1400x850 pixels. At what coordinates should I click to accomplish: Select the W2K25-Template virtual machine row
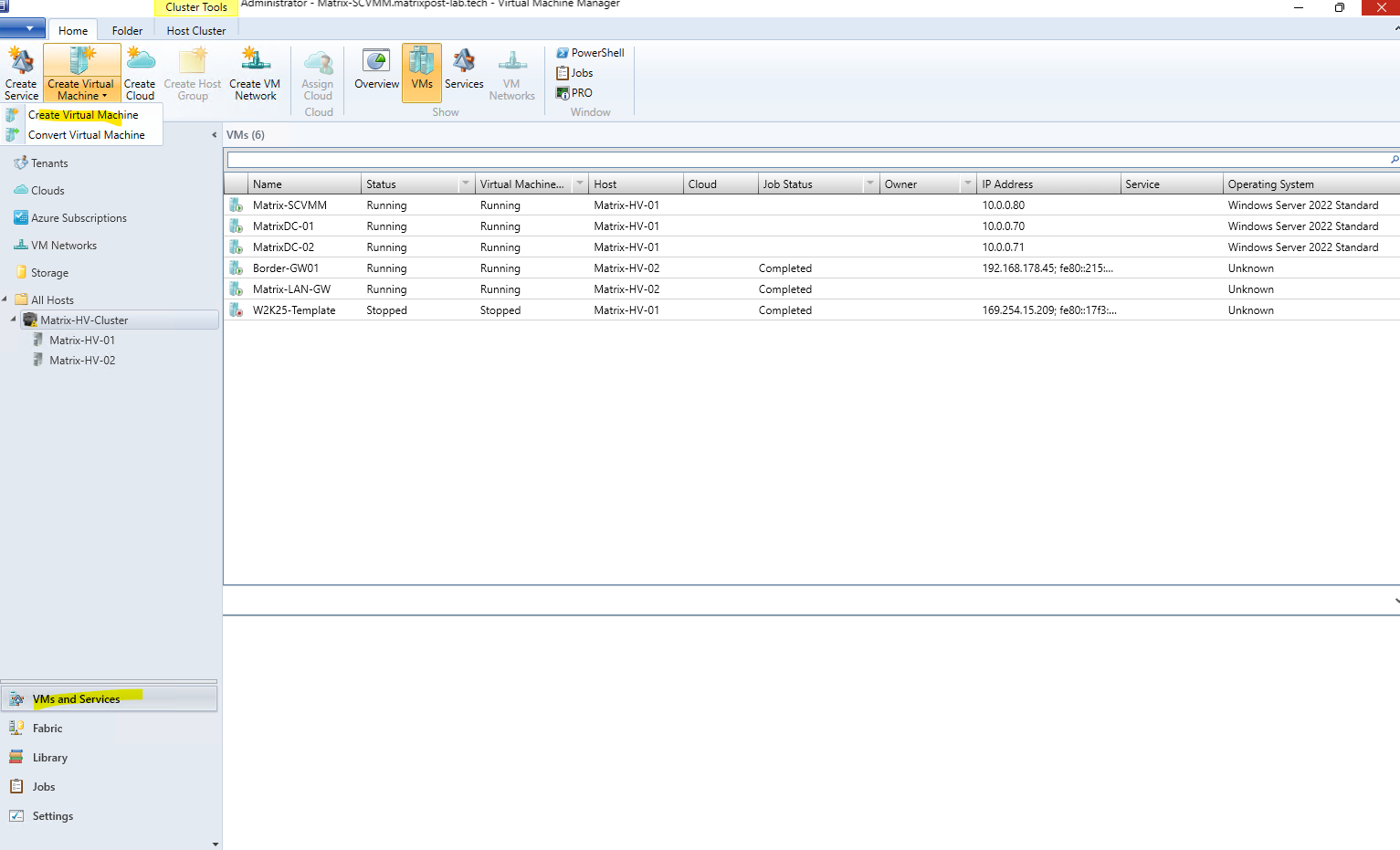click(x=812, y=310)
